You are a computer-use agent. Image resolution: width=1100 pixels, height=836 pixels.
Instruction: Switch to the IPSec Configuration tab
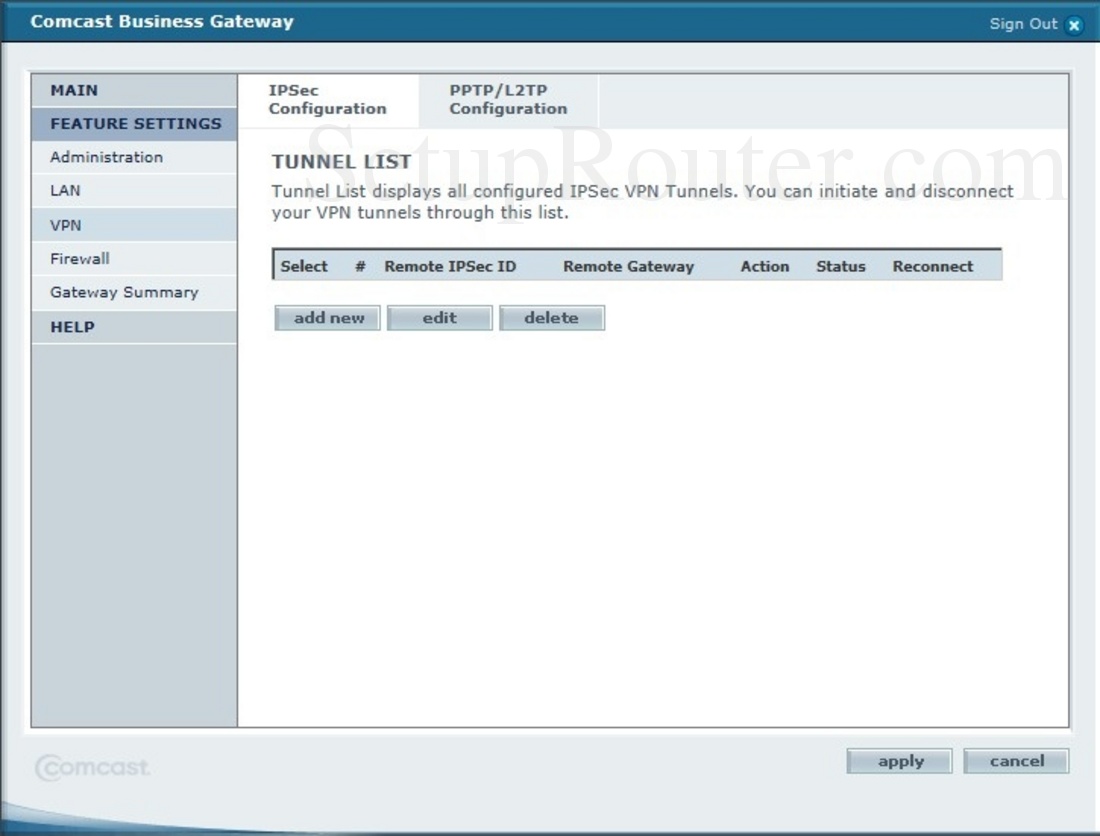[328, 100]
